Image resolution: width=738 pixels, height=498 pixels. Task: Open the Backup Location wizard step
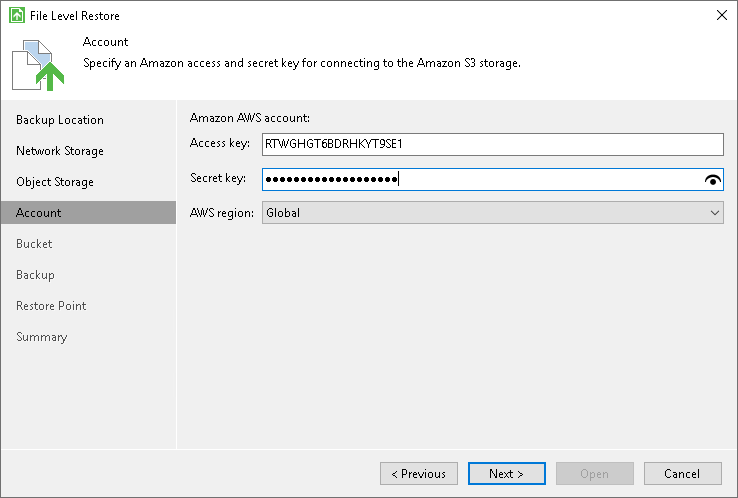[60, 120]
